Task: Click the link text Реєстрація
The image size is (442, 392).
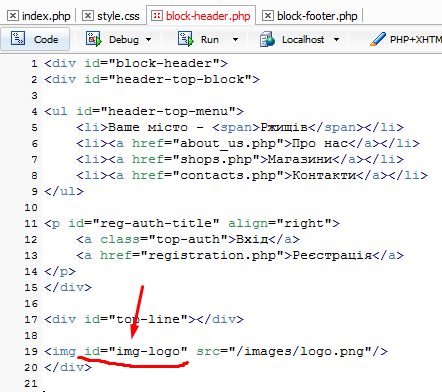Action: (x=332, y=255)
